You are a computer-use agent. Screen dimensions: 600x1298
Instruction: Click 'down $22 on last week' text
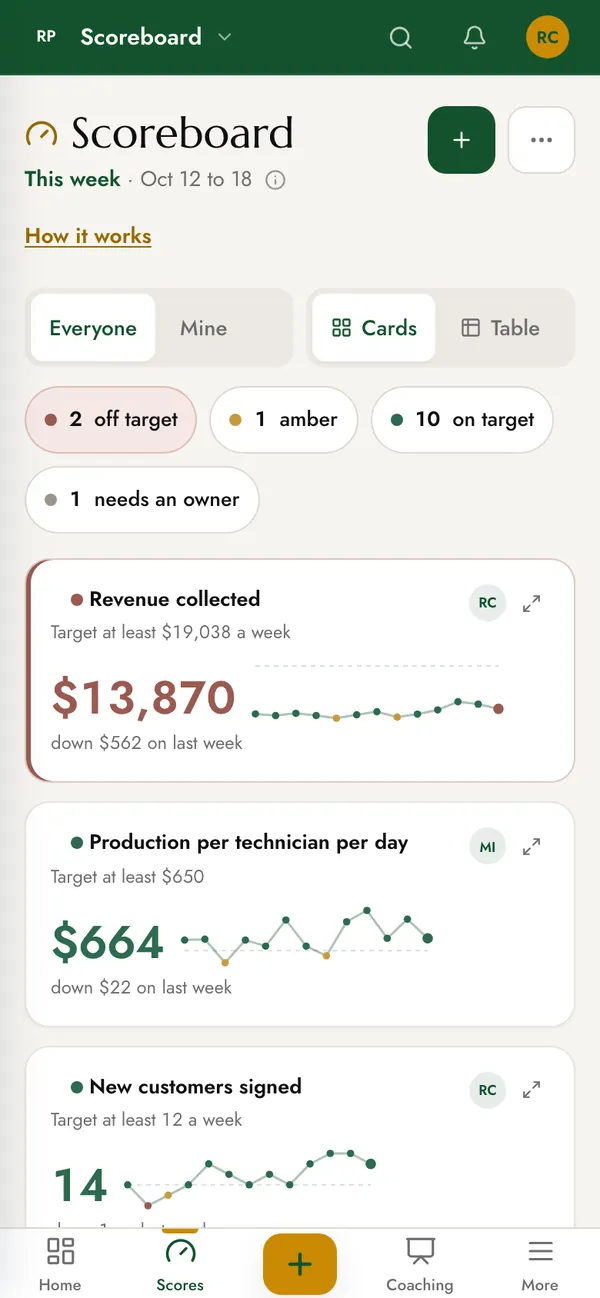pyautogui.click(x=141, y=987)
